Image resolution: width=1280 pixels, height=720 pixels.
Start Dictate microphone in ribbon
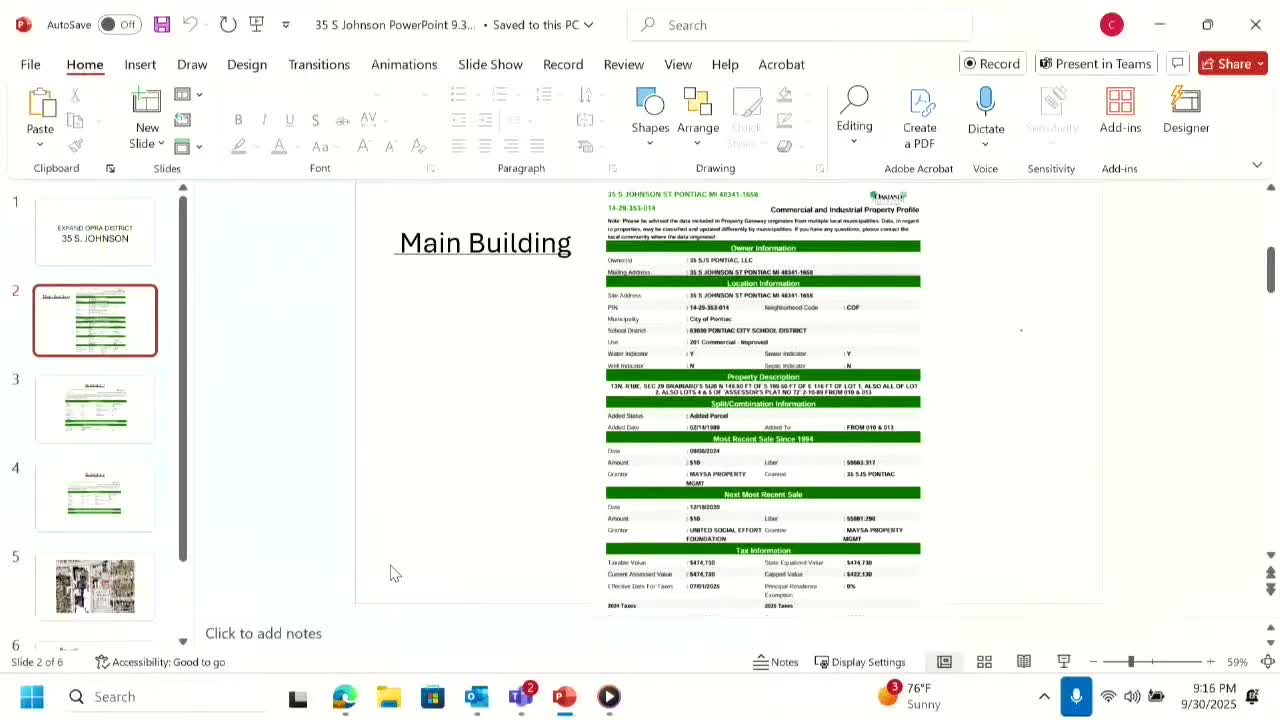tap(986, 101)
